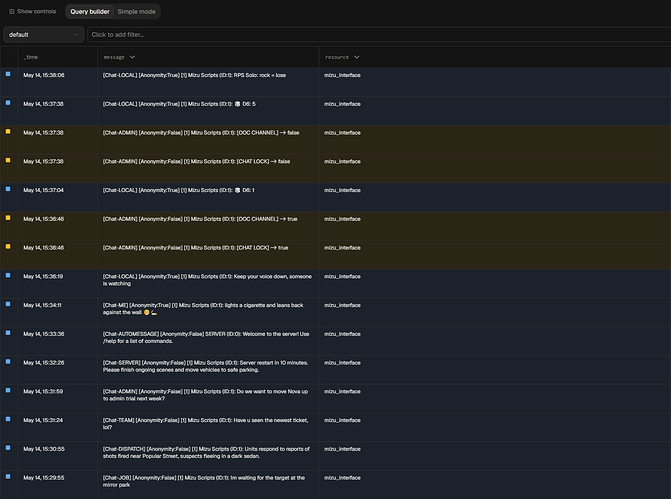Open the default dataset dropdown
This screenshot has height=499, width=671.
[43, 35]
